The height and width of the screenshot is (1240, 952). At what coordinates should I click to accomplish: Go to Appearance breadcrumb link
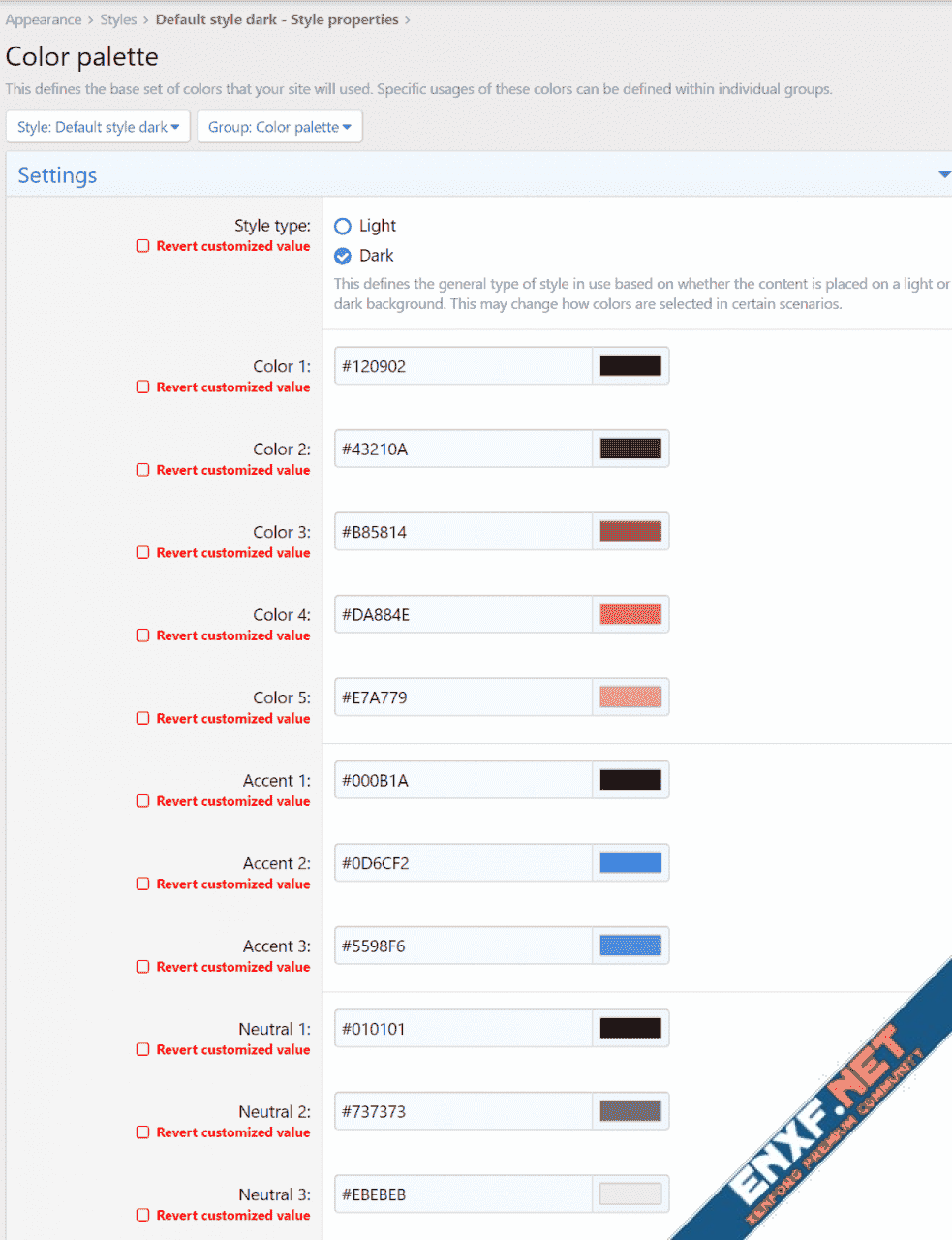coord(44,20)
